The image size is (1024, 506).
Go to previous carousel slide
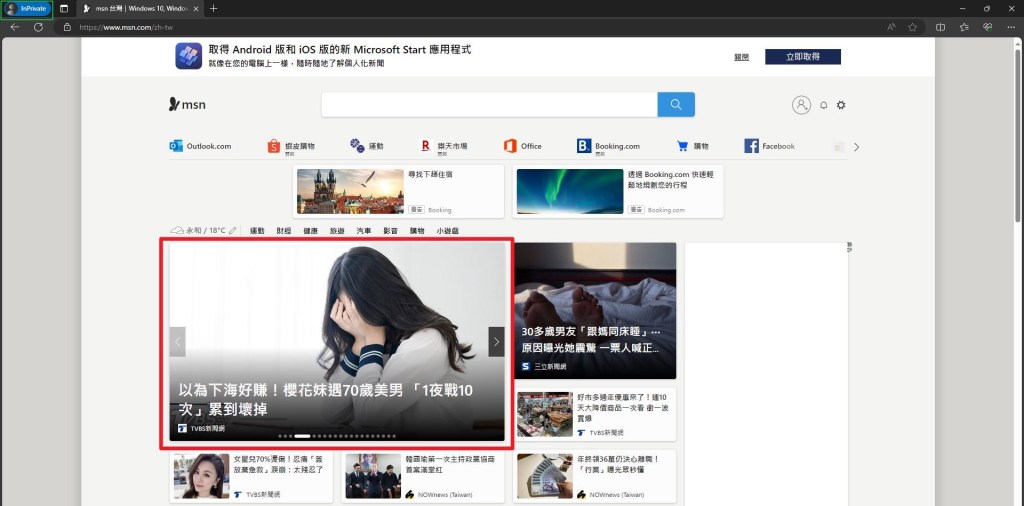click(x=178, y=341)
